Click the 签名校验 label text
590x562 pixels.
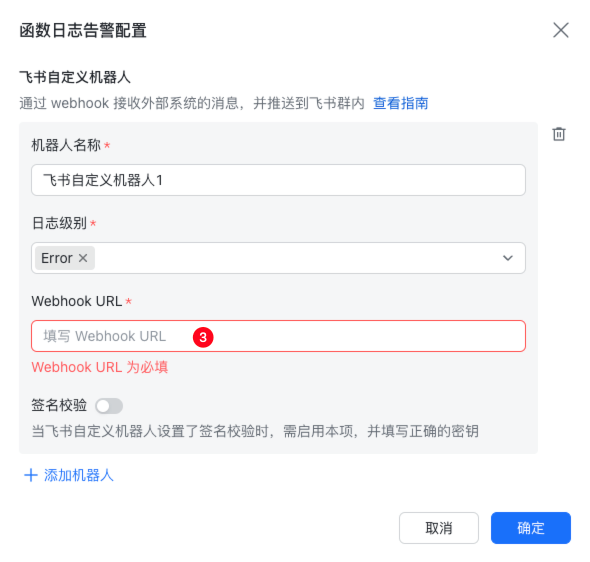tap(59, 406)
